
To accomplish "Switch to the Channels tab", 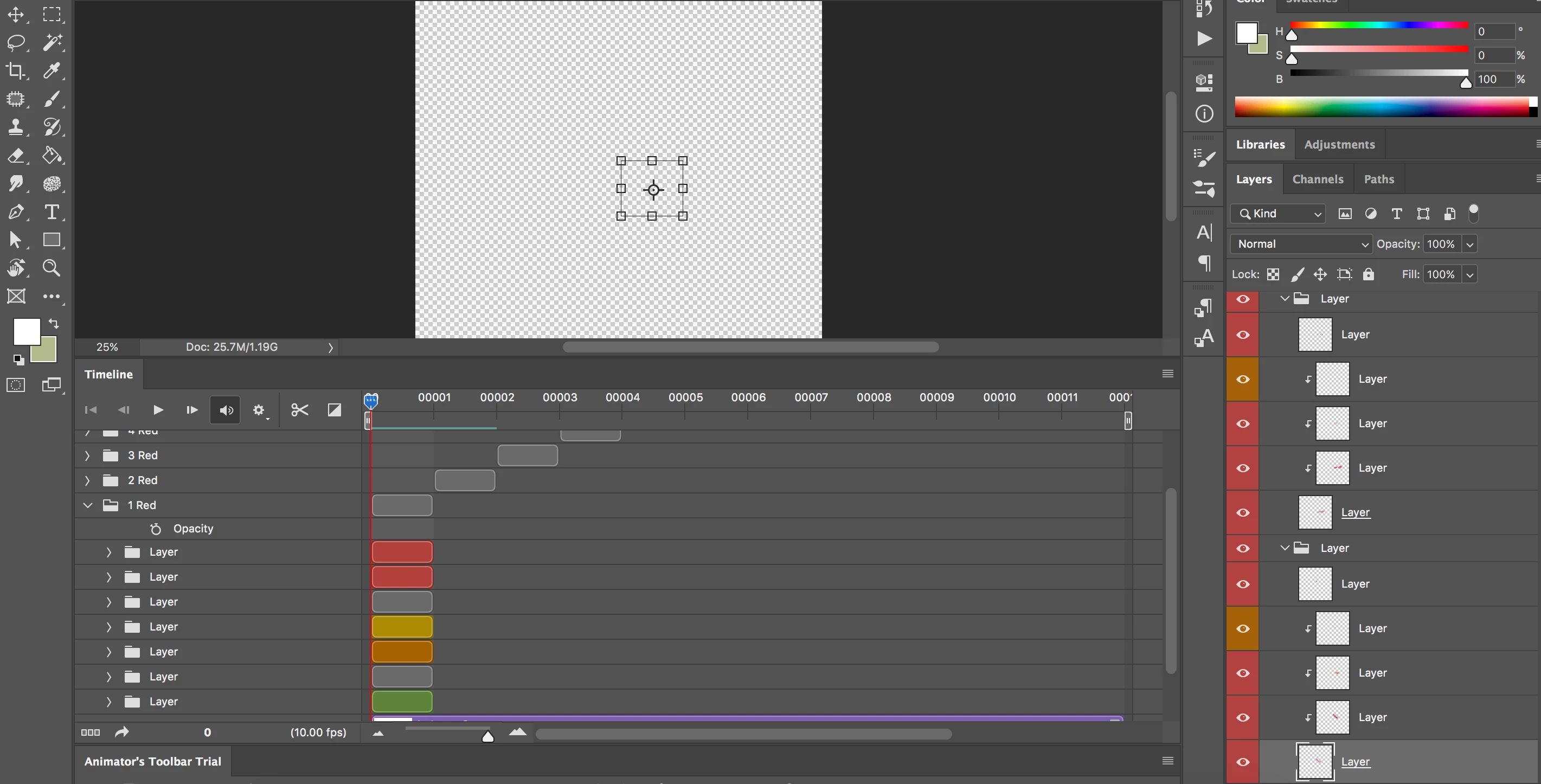I will 1317,179.
